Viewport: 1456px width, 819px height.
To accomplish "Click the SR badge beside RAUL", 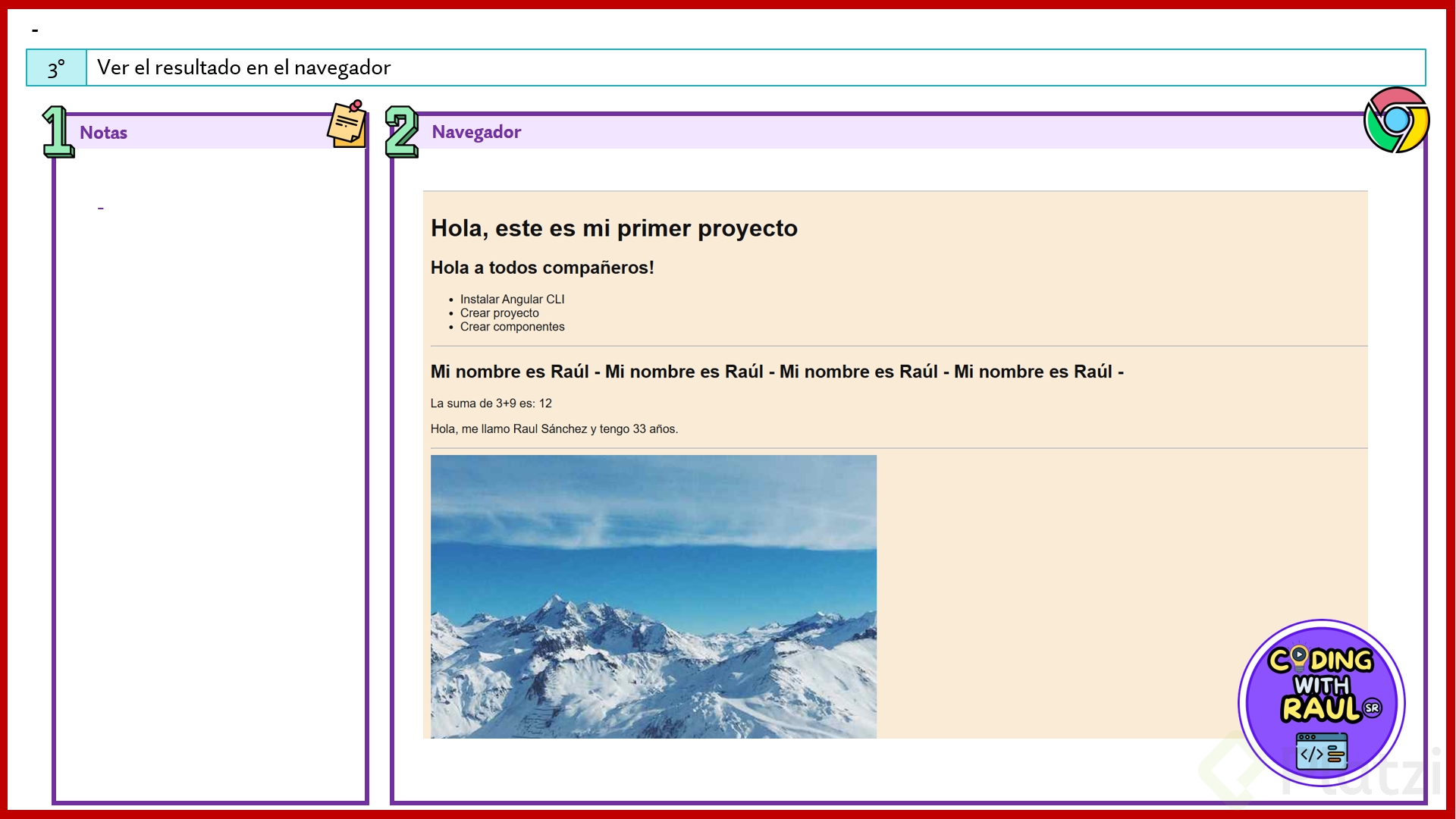I will point(1372,708).
